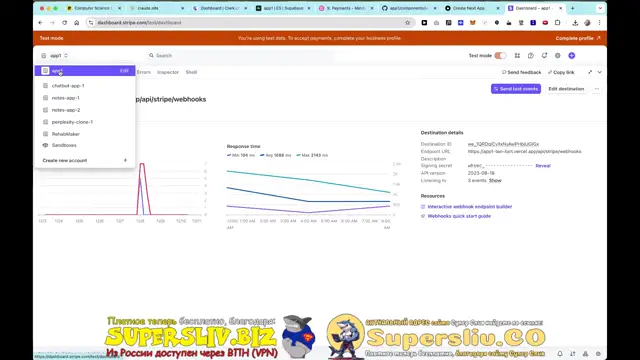Open a new browser tab
Viewport: 640px width, 360px height.
[x=572, y=8]
